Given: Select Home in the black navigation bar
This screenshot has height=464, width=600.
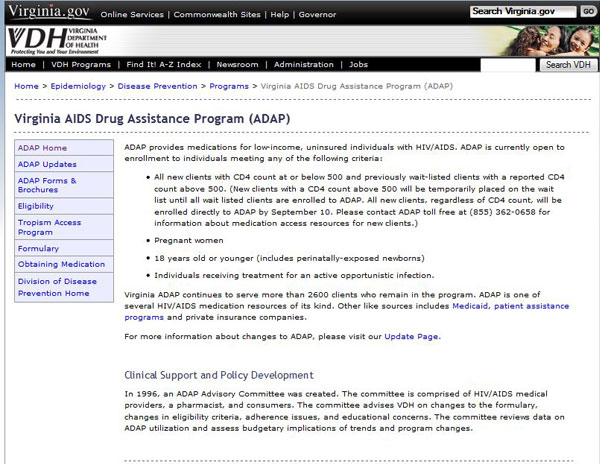Looking at the screenshot, I should 23,65.
